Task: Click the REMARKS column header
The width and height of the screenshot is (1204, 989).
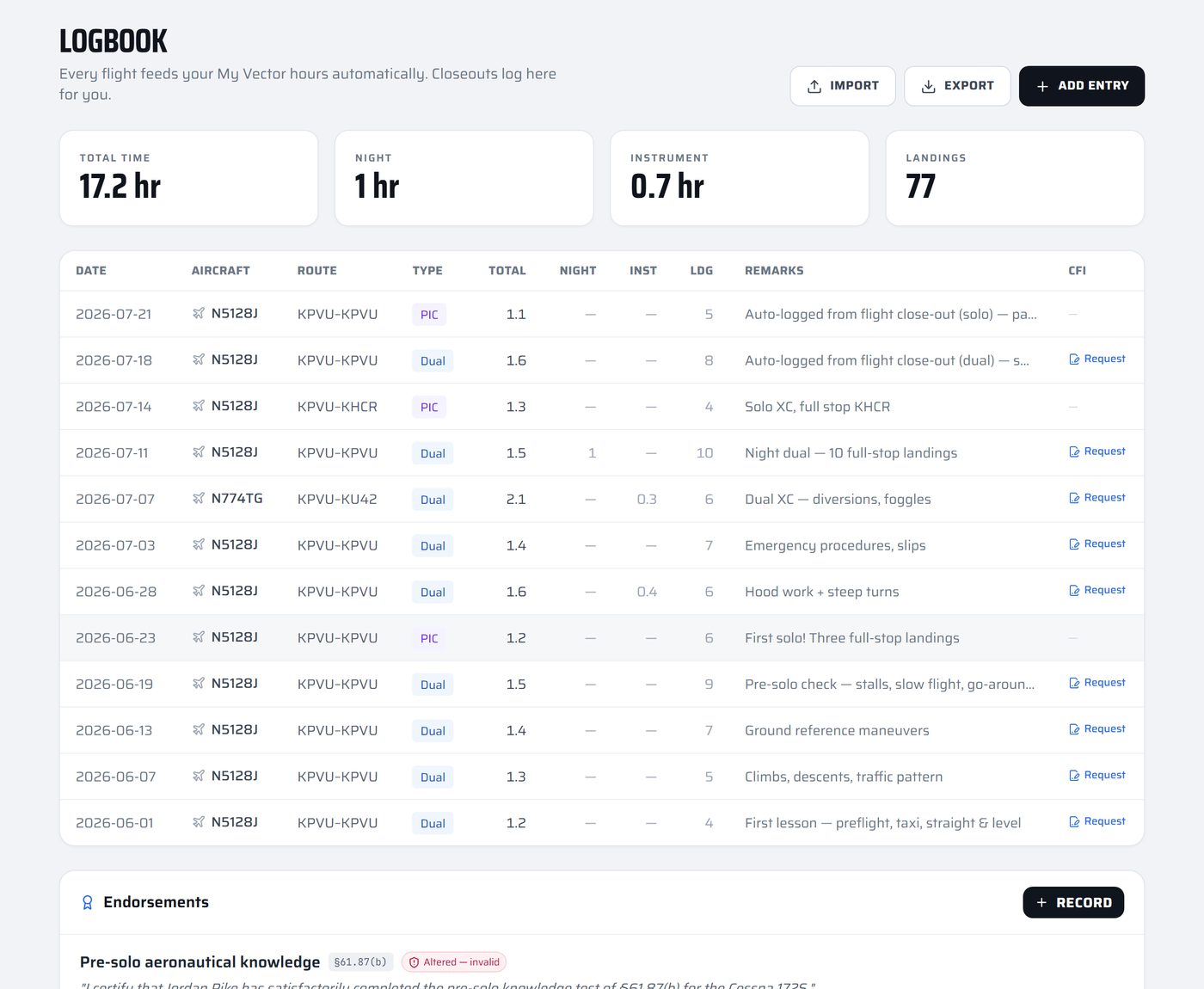Action: click(774, 271)
